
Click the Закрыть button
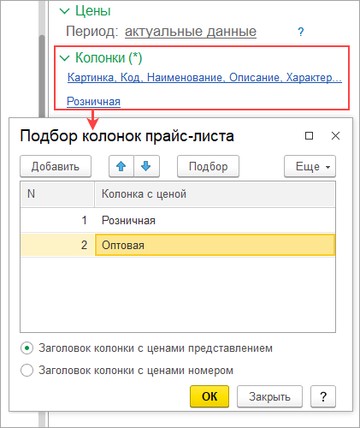coord(270,396)
